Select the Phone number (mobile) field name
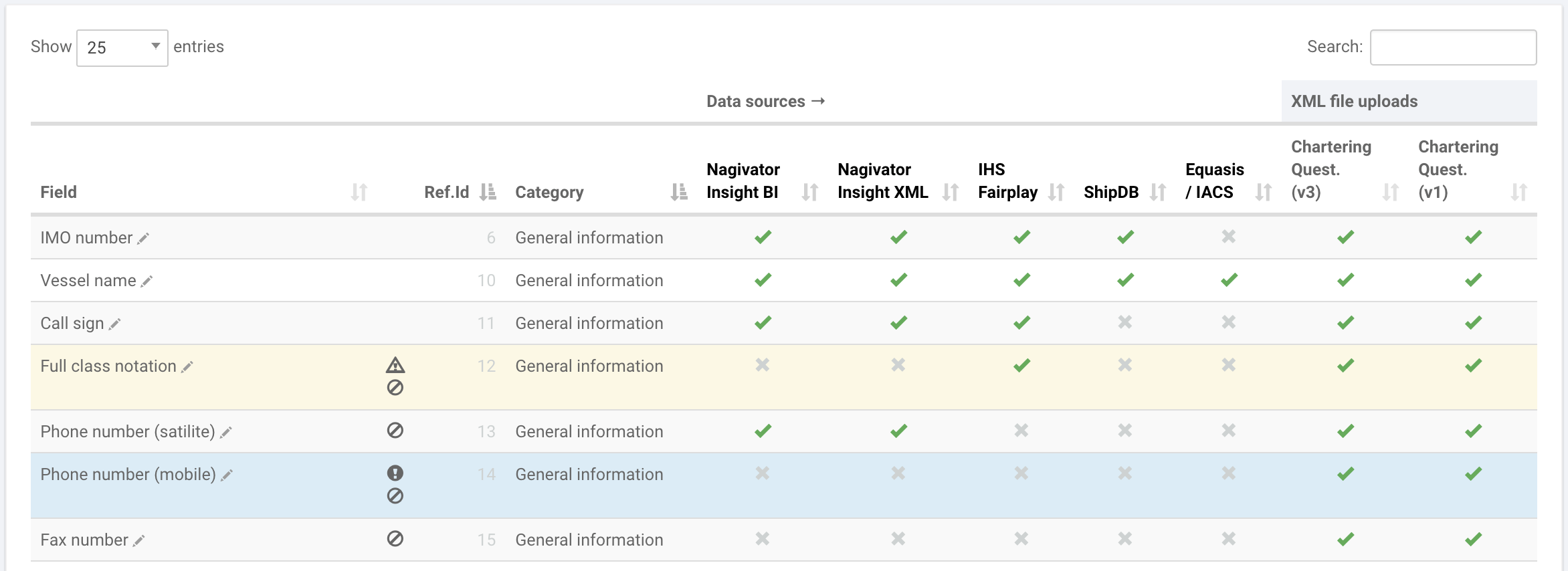 pos(128,475)
